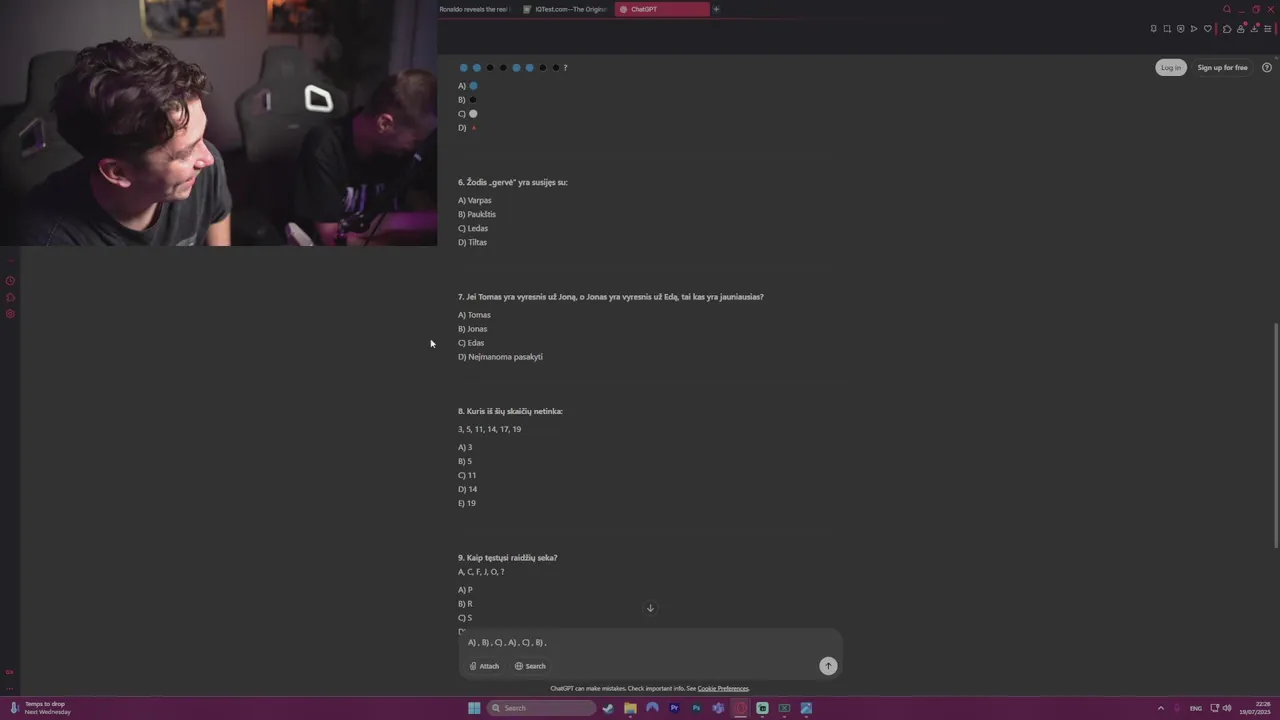The image size is (1280, 720).
Task: Click the pinboard pin icon in the toolbar
Action: (x=1154, y=29)
